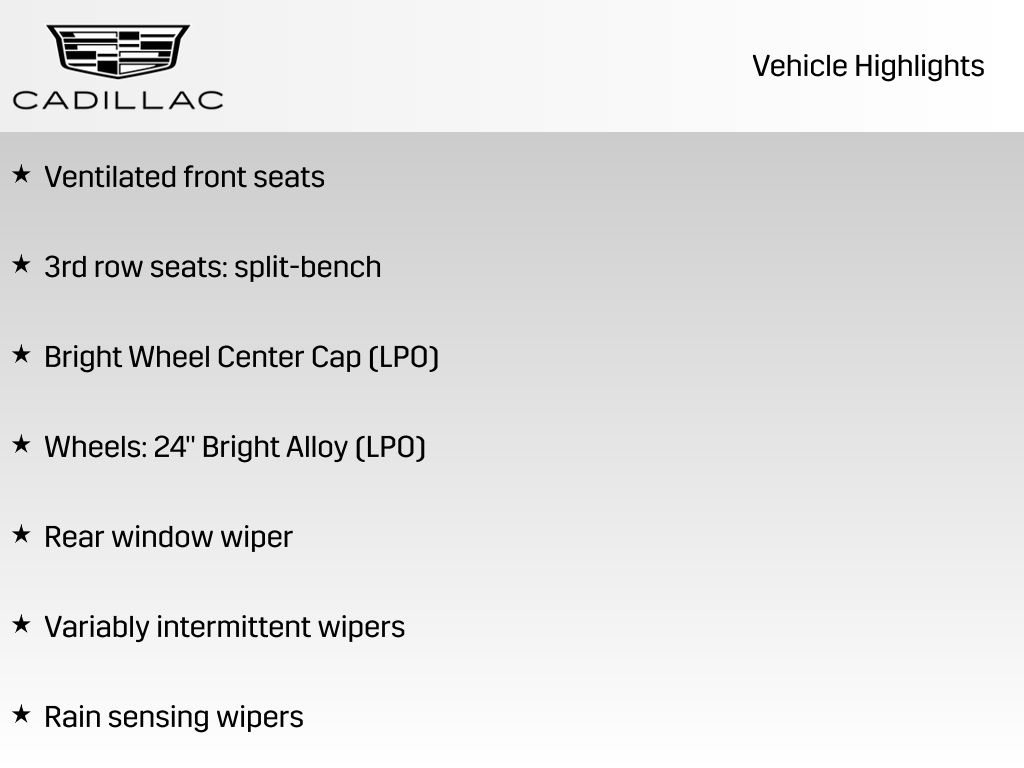Click the CADILLAC wordmark under the crest
1024x768 pixels.
click(x=118, y=99)
